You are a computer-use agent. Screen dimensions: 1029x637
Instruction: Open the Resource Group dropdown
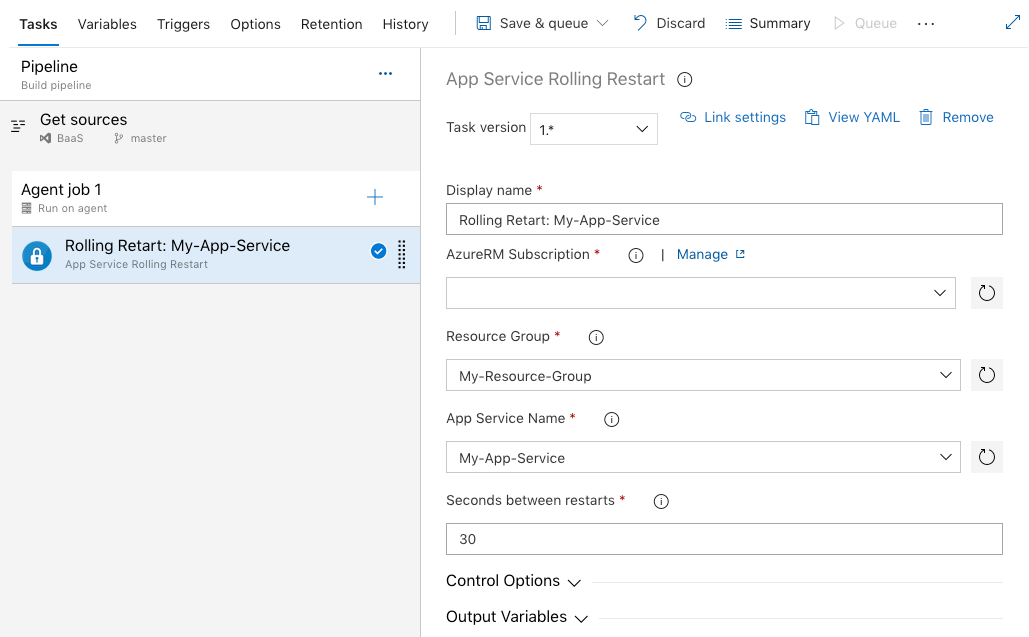point(703,375)
